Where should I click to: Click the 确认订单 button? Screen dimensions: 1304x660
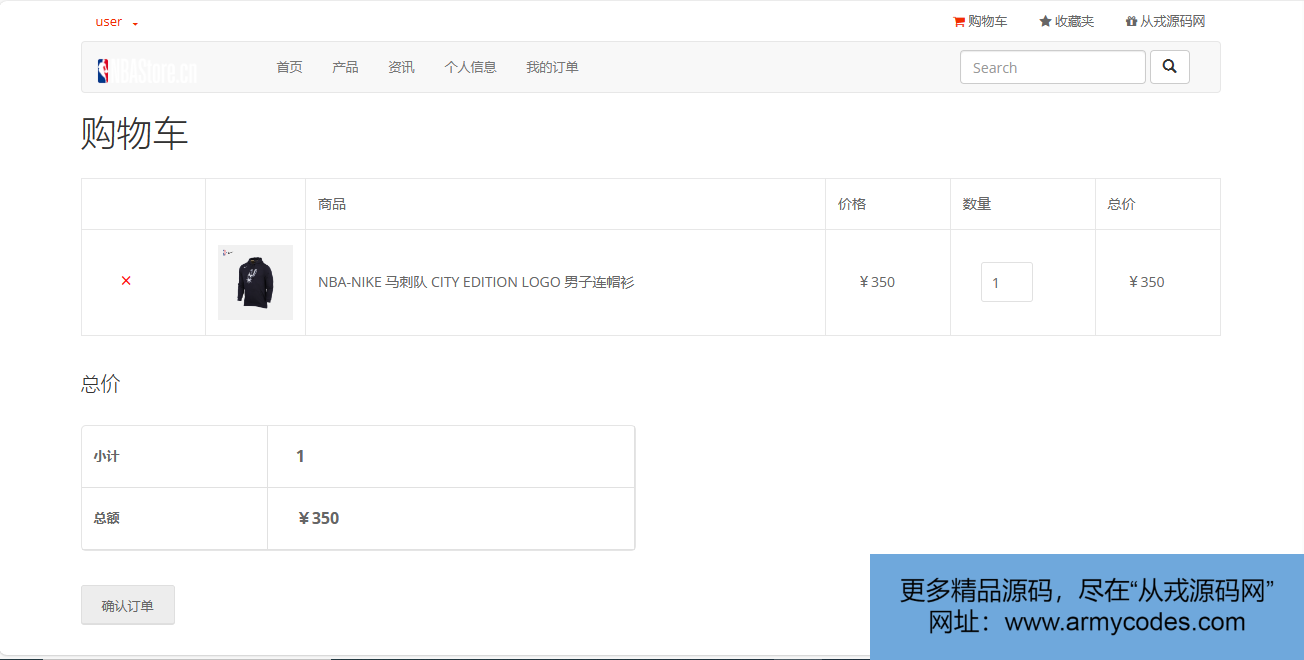coord(128,605)
